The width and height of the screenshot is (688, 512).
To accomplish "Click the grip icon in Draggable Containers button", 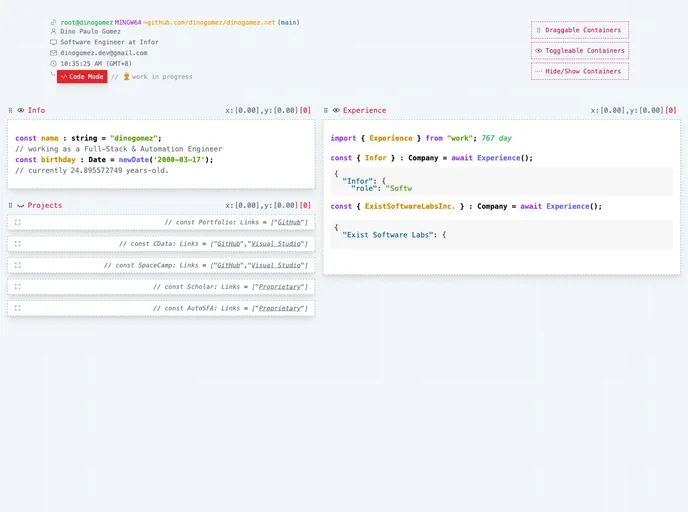I will pyautogui.click(x=538, y=30).
